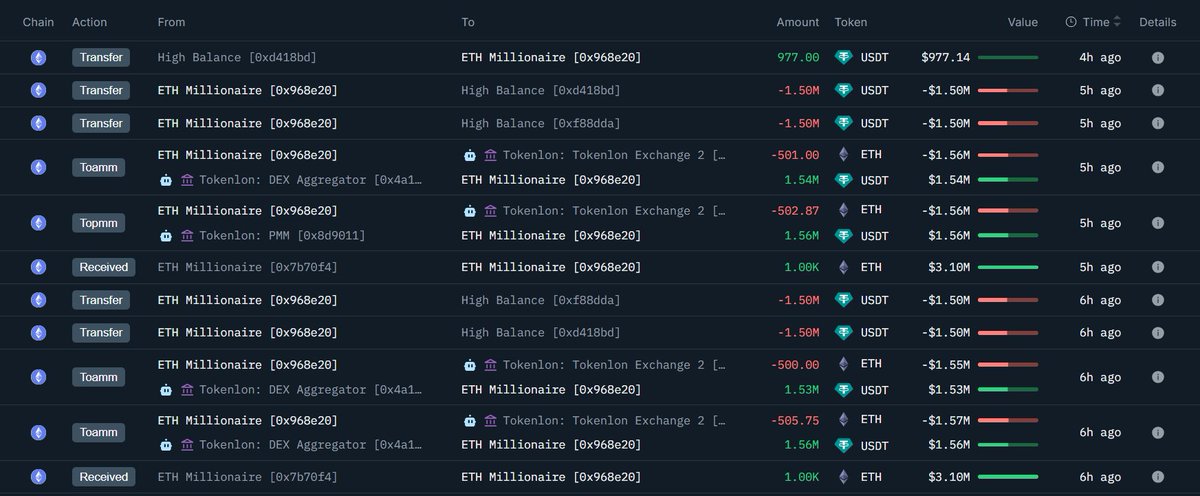Click the green value bar next to $977.14

1008,58
